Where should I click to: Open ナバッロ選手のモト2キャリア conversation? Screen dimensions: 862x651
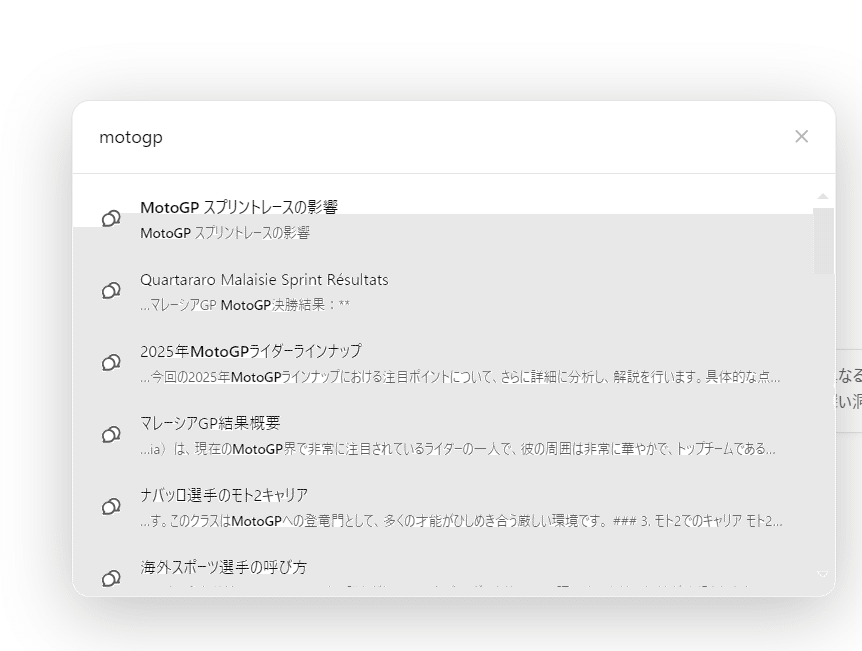click(224, 495)
